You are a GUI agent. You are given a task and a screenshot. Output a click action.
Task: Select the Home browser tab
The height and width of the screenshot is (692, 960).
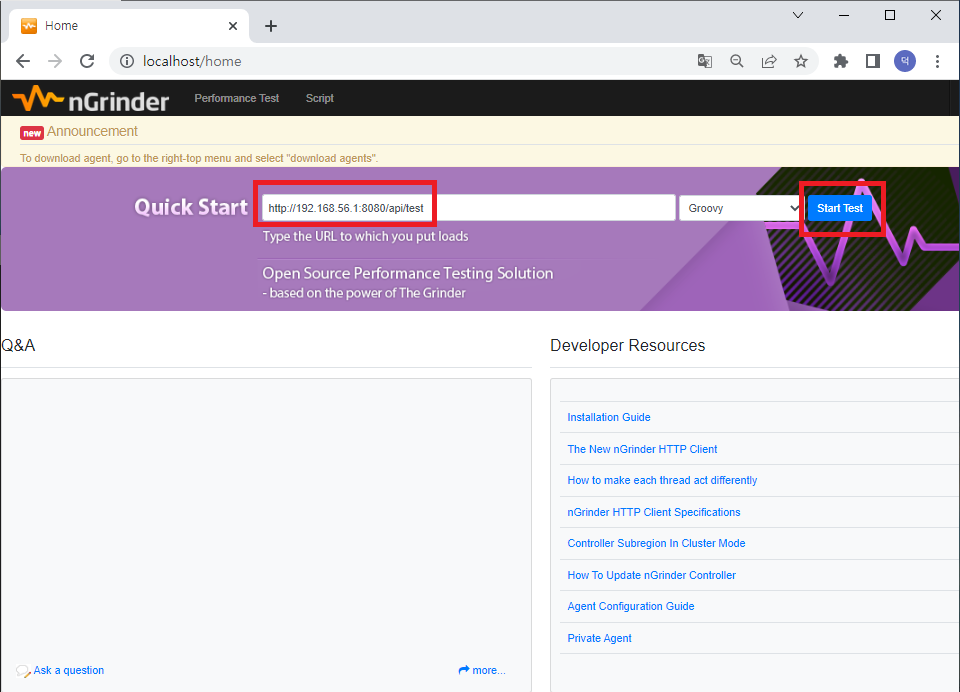[129, 26]
